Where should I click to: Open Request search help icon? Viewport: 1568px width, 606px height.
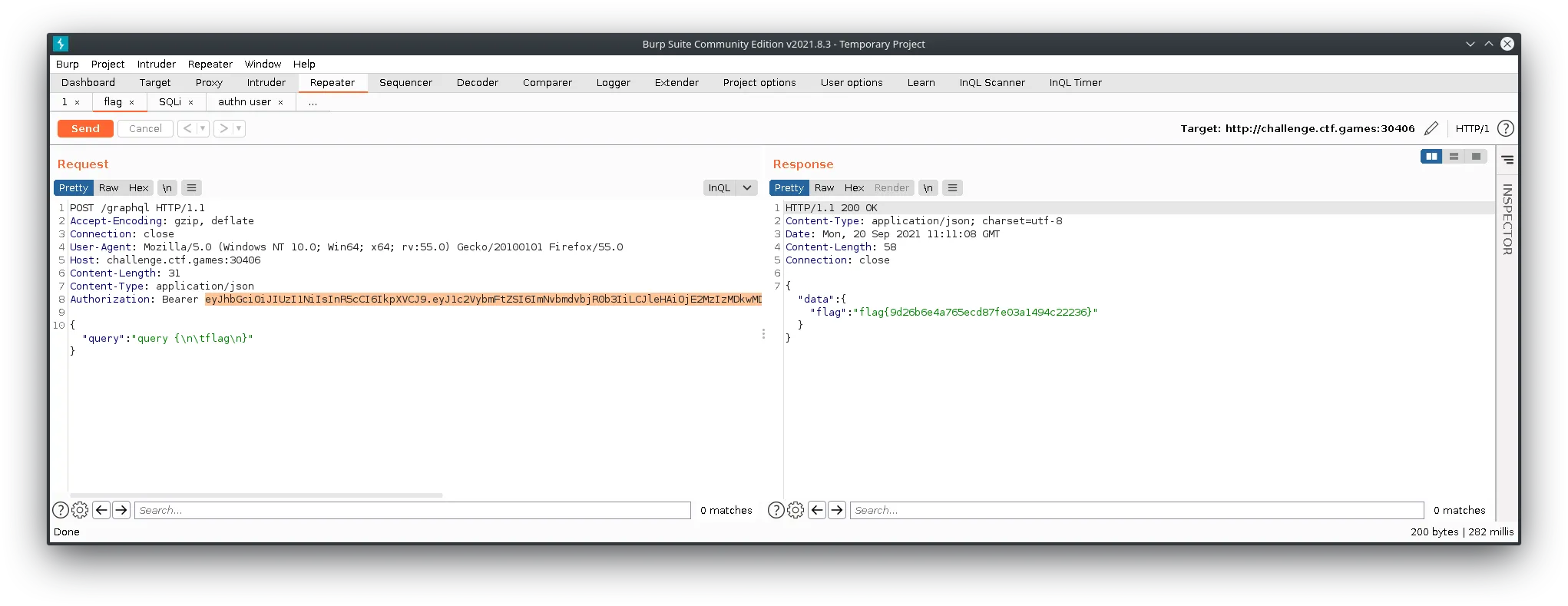[60, 510]
